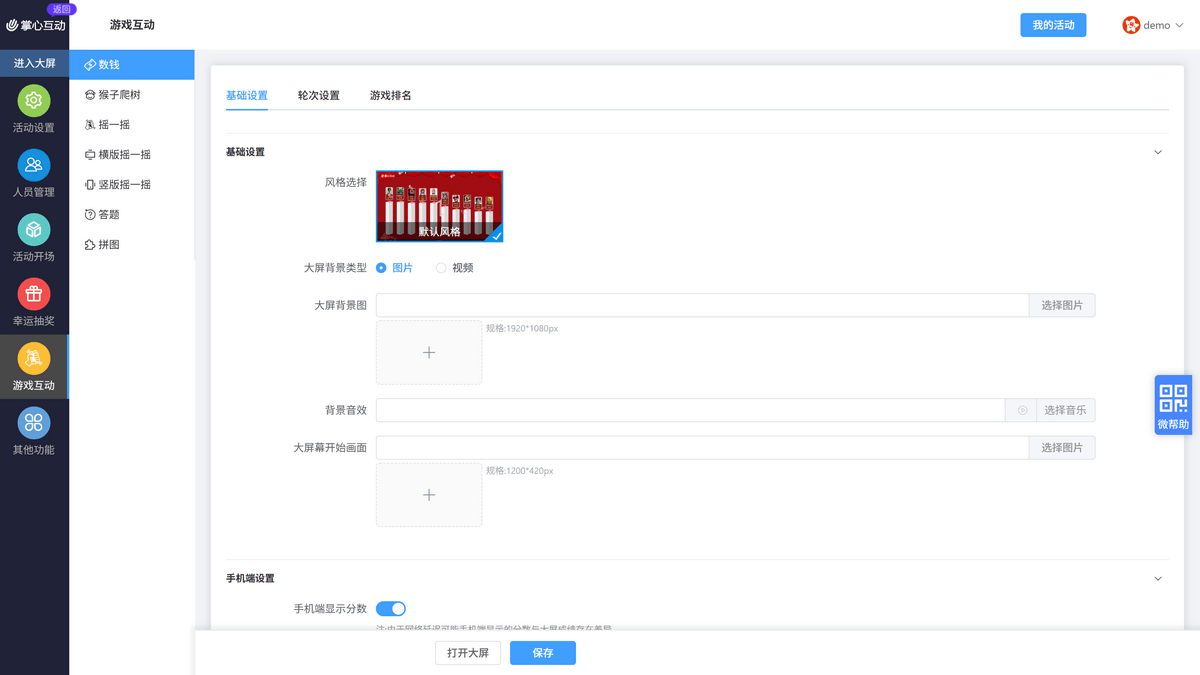Collapse the 手机端设置 section chevron
The image size is (1200, 675).
click(x=1158, y=578)
